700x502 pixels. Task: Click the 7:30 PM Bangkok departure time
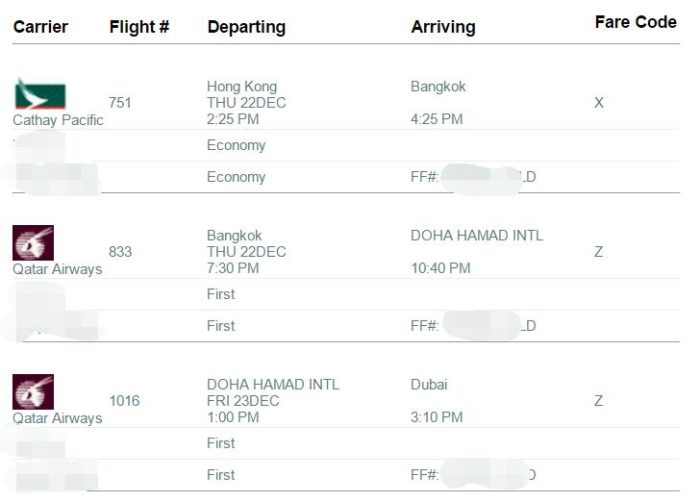(x=233, y=268)
